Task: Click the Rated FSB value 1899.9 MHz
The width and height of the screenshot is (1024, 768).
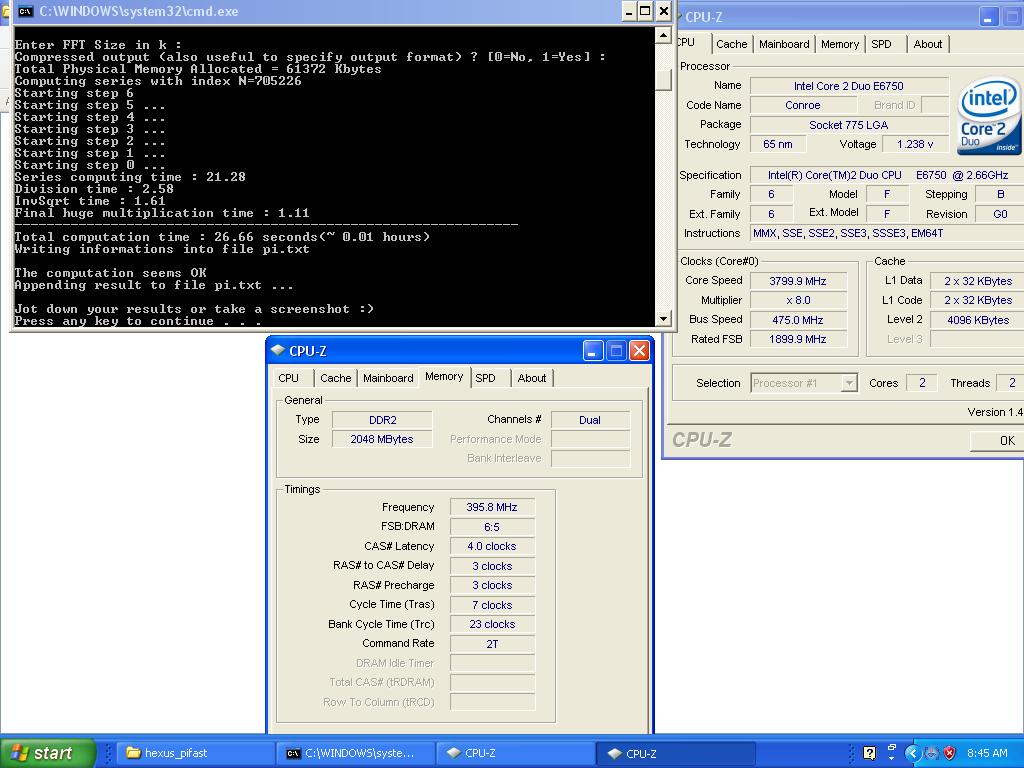Action: click(797, 339)
